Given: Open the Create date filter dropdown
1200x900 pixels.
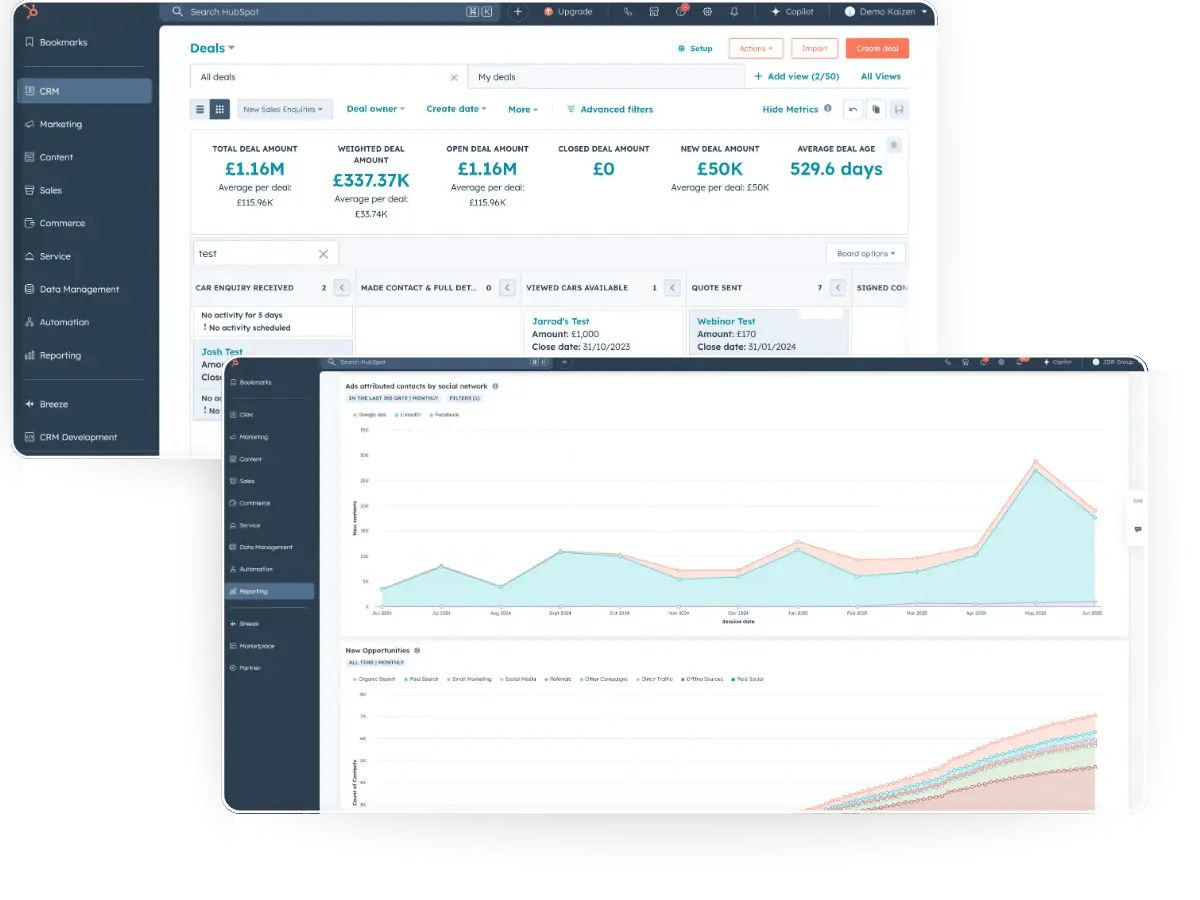Looking at the screenshot, I should (x=456, y=109).
